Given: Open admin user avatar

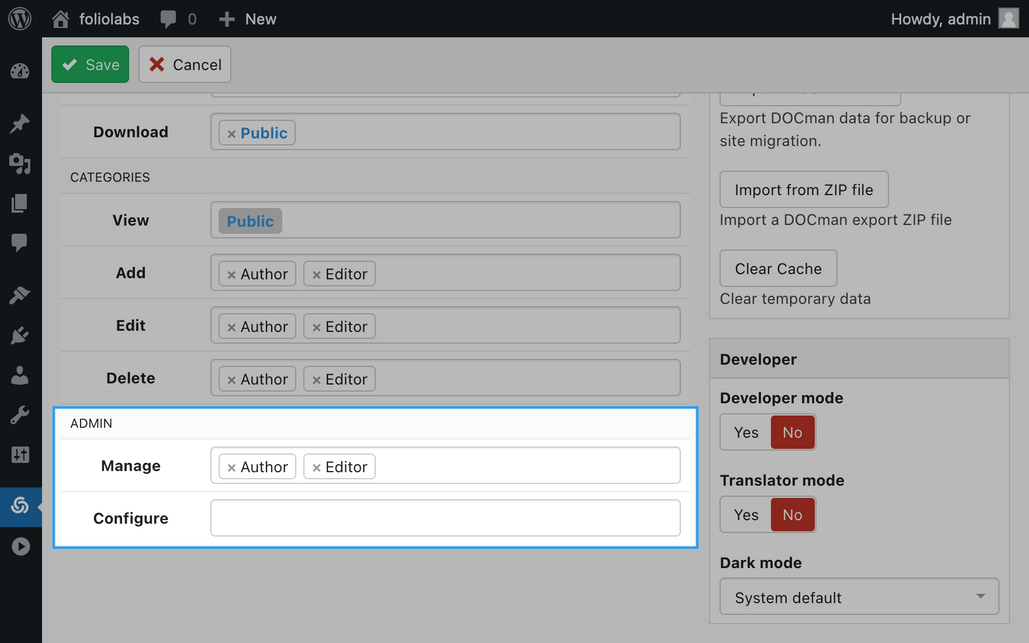Looking at the screenshot, I should pyautogui.click(x=1008, y=18).
